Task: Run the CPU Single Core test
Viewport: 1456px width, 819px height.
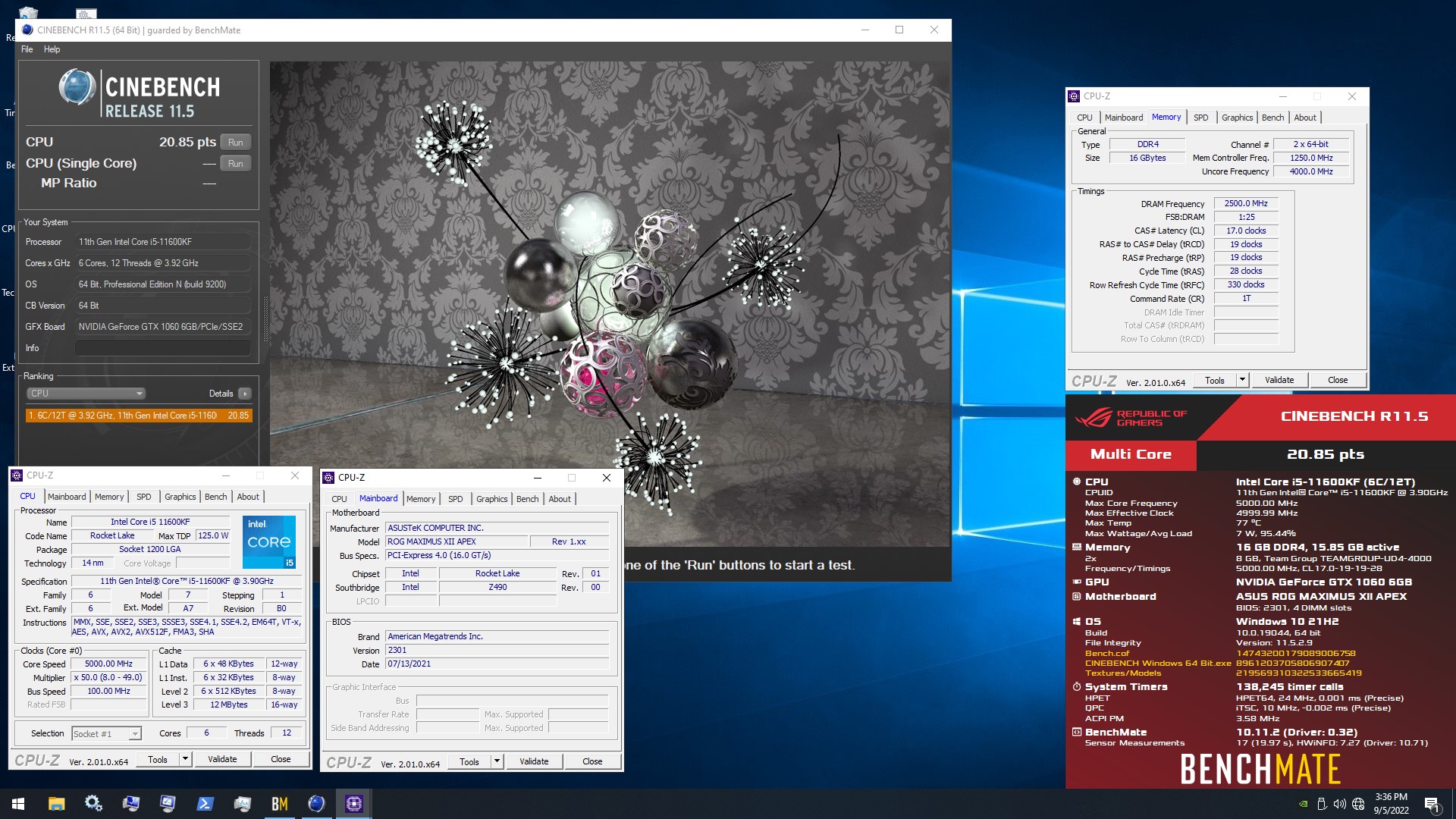Action: point(236,164)
